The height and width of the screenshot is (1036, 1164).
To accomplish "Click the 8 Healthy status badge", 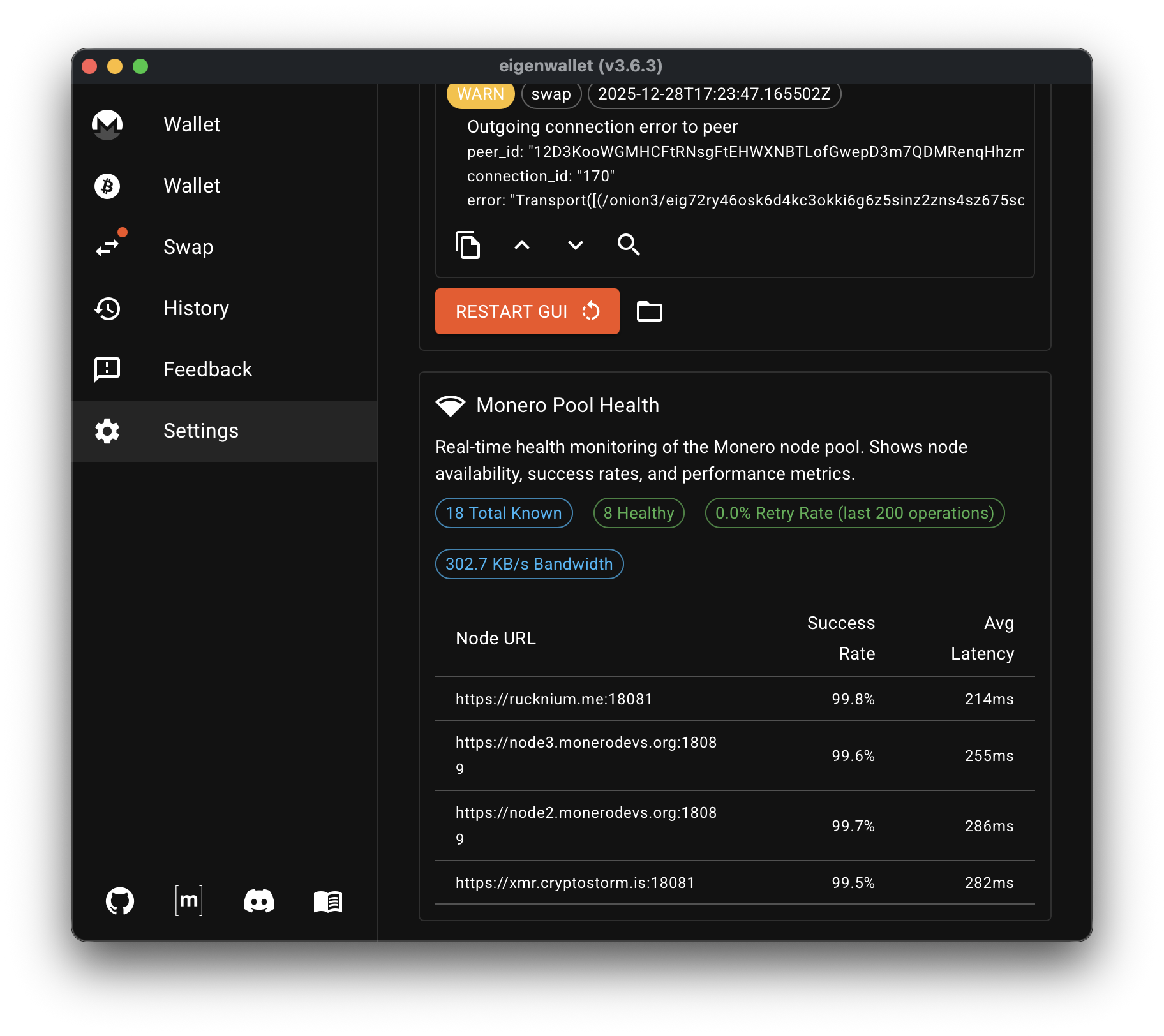I will 638,513.
